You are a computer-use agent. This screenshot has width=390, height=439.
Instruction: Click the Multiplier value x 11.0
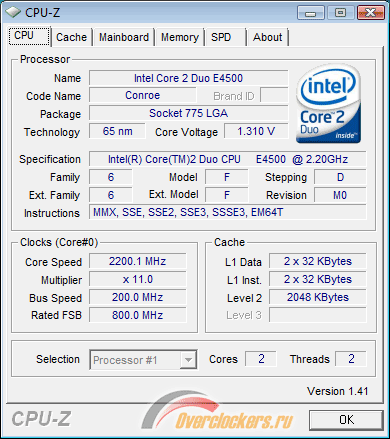pyautogui.click(x=138, y=279)
